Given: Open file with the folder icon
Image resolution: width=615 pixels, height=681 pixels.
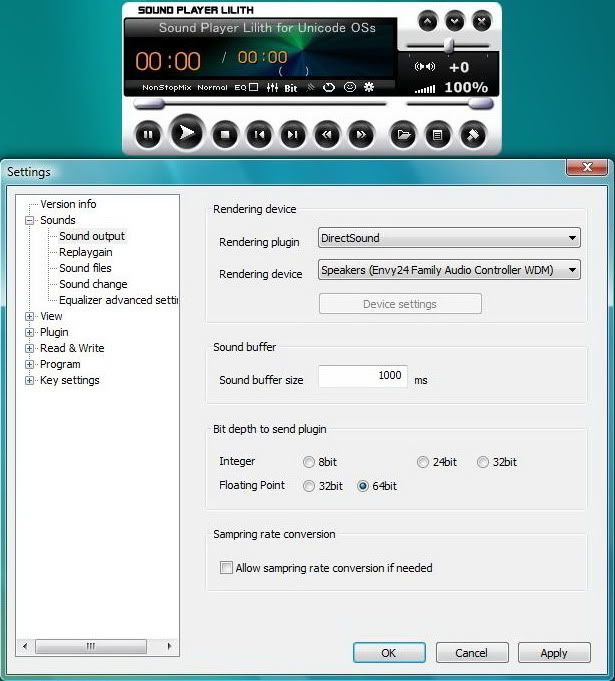Looking at the screenshot, I should pyautogui.click(x=403, y=134).
